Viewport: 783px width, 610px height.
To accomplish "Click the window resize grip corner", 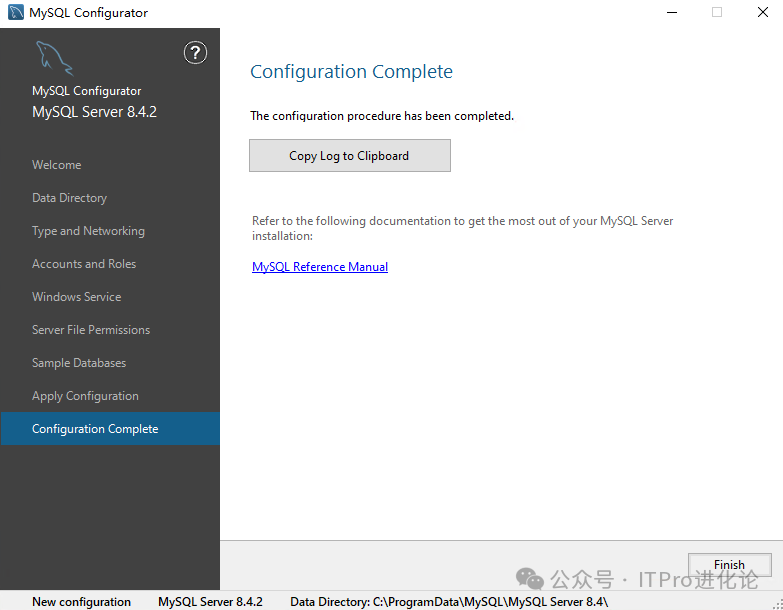I will pyautogui.click(x=778, y=605).
